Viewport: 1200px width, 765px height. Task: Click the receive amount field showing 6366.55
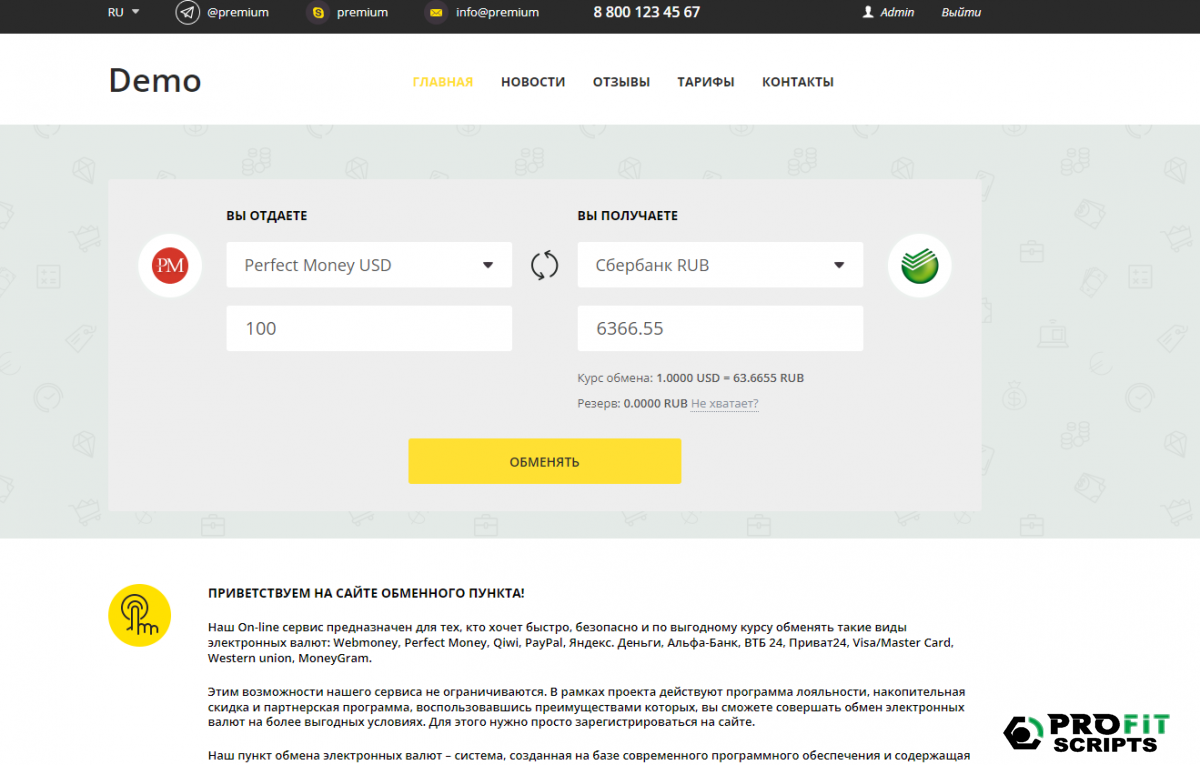720,329
